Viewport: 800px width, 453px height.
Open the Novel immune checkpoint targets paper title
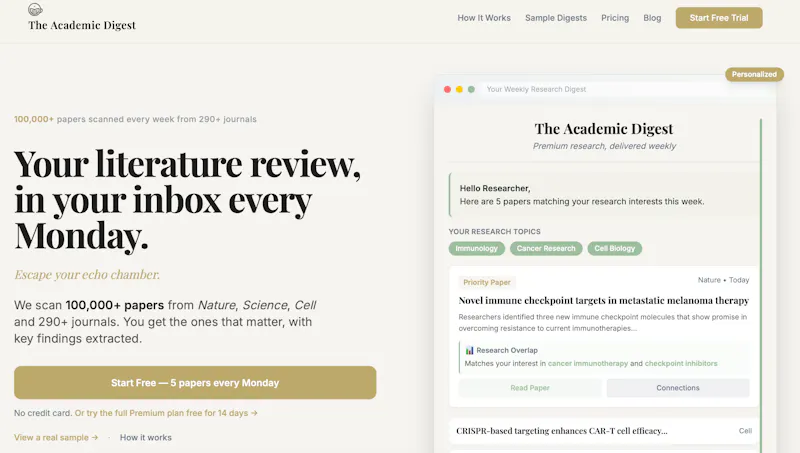point(604,300)
